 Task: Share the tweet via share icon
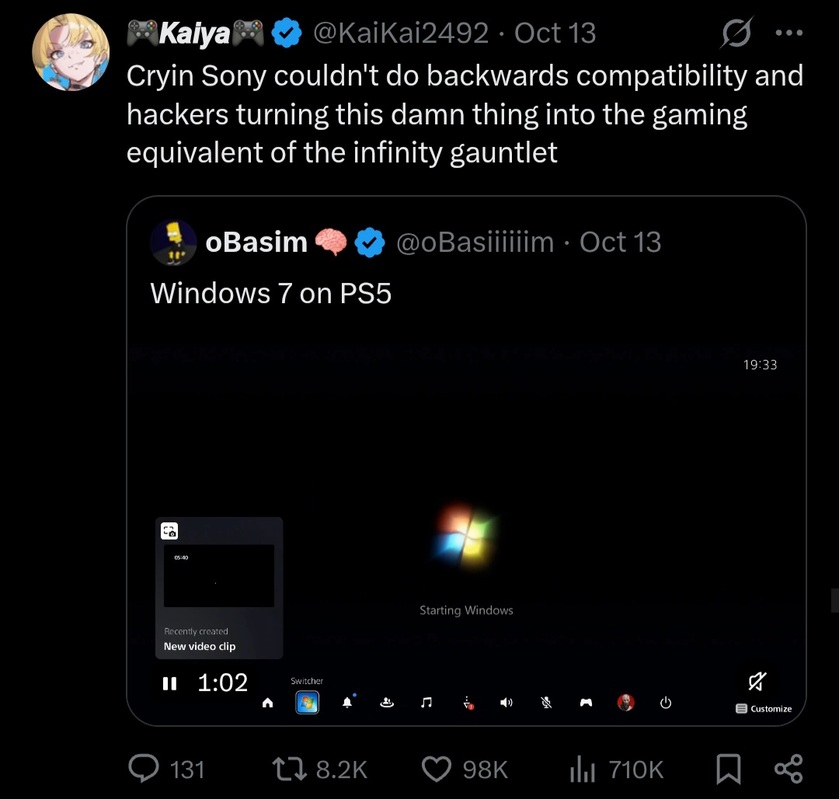point(789,769)
